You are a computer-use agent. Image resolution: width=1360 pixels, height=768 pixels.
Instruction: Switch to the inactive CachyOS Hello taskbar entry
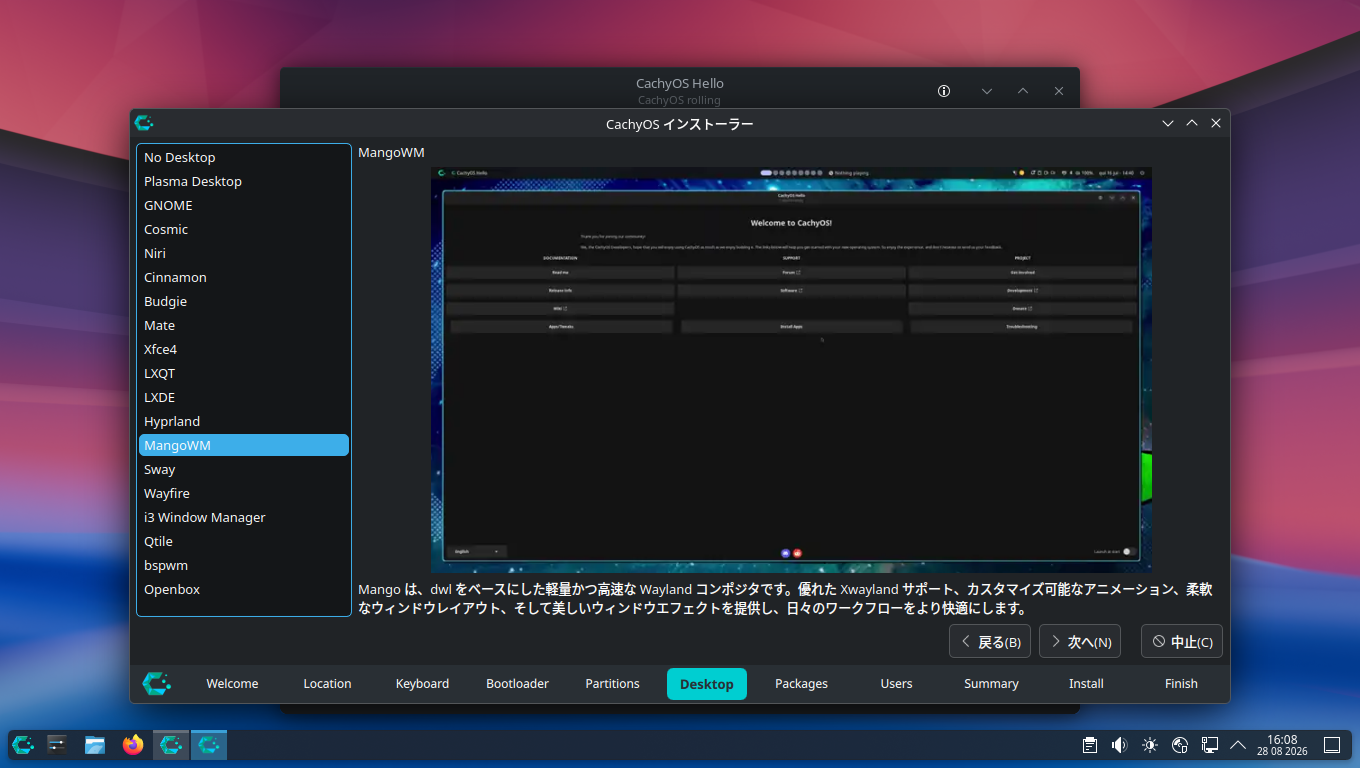point(171,744)
